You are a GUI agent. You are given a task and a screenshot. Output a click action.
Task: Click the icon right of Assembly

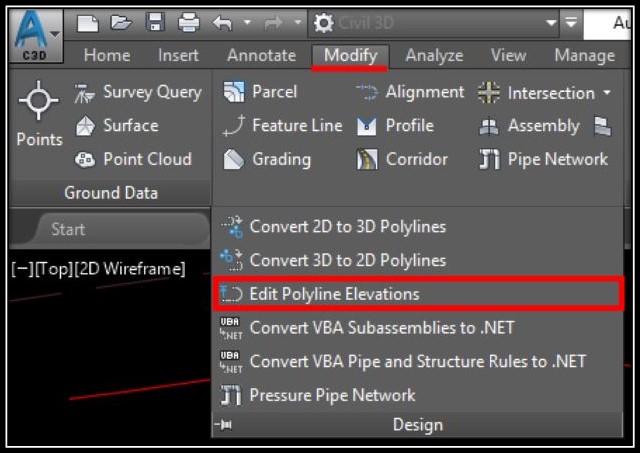pos(602,127)
